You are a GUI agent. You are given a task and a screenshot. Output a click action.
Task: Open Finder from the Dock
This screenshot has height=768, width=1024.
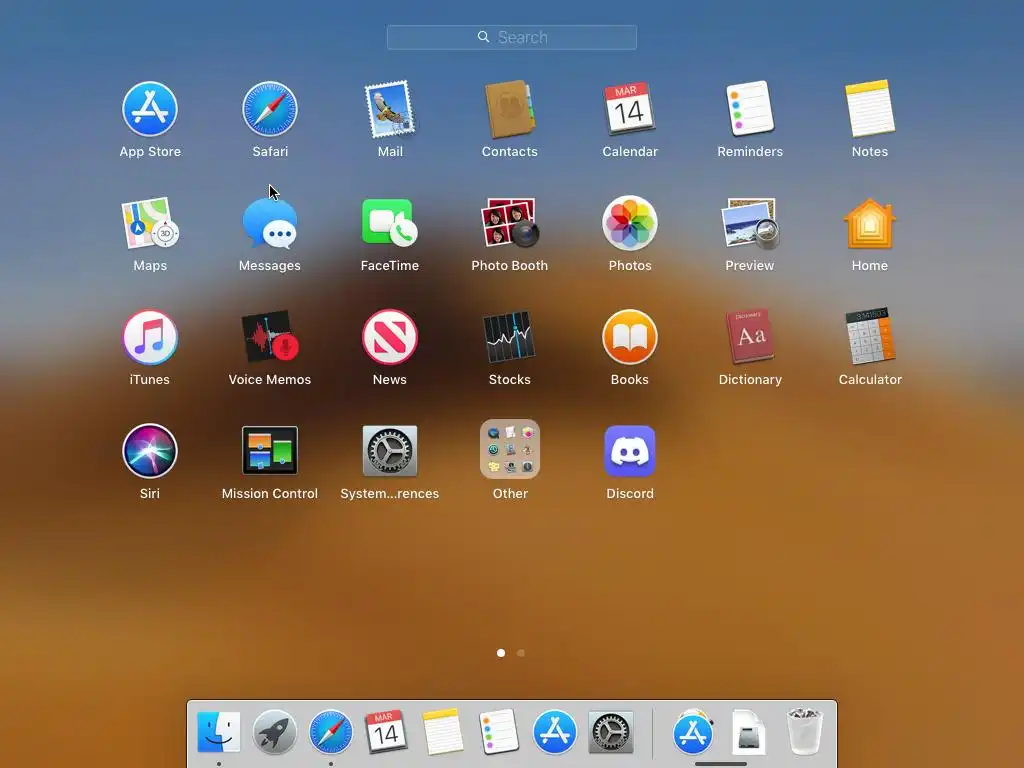218,732
